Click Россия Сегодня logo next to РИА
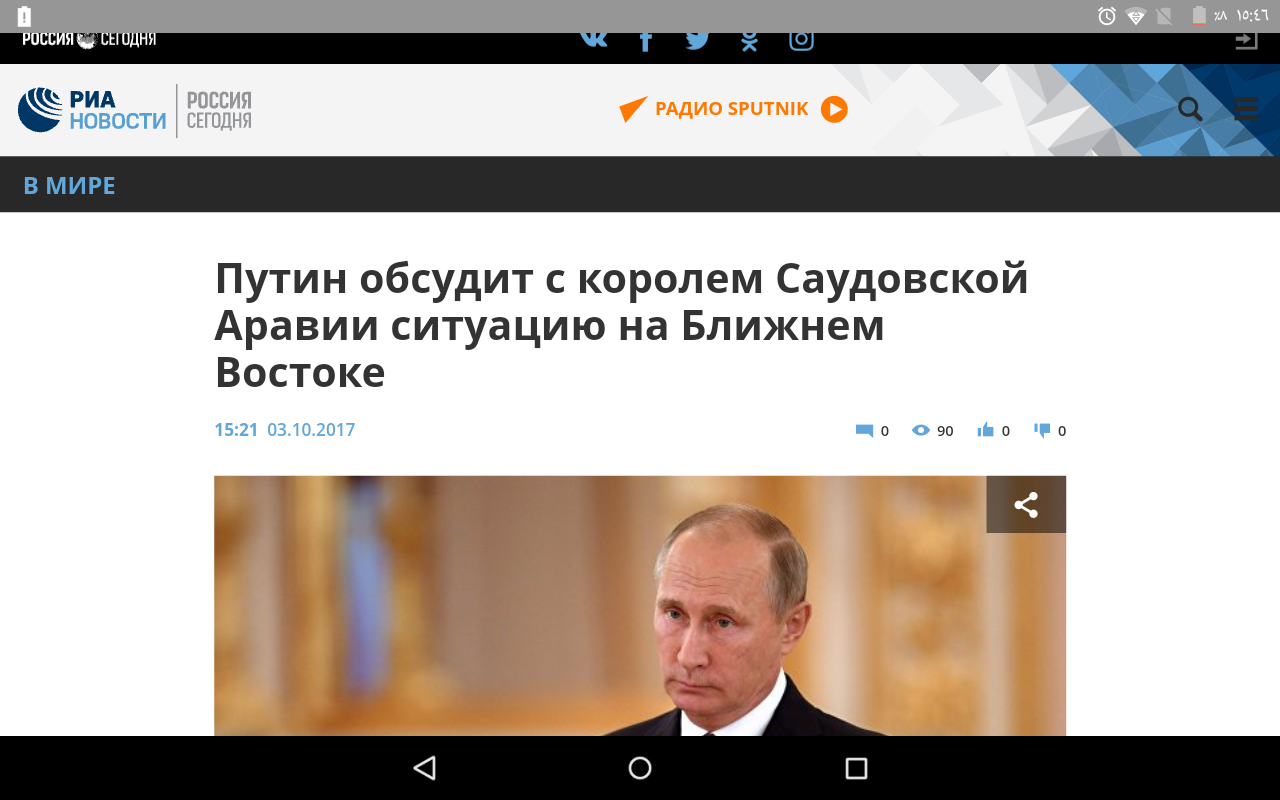The image size is (1280, 800). (219, 110)
